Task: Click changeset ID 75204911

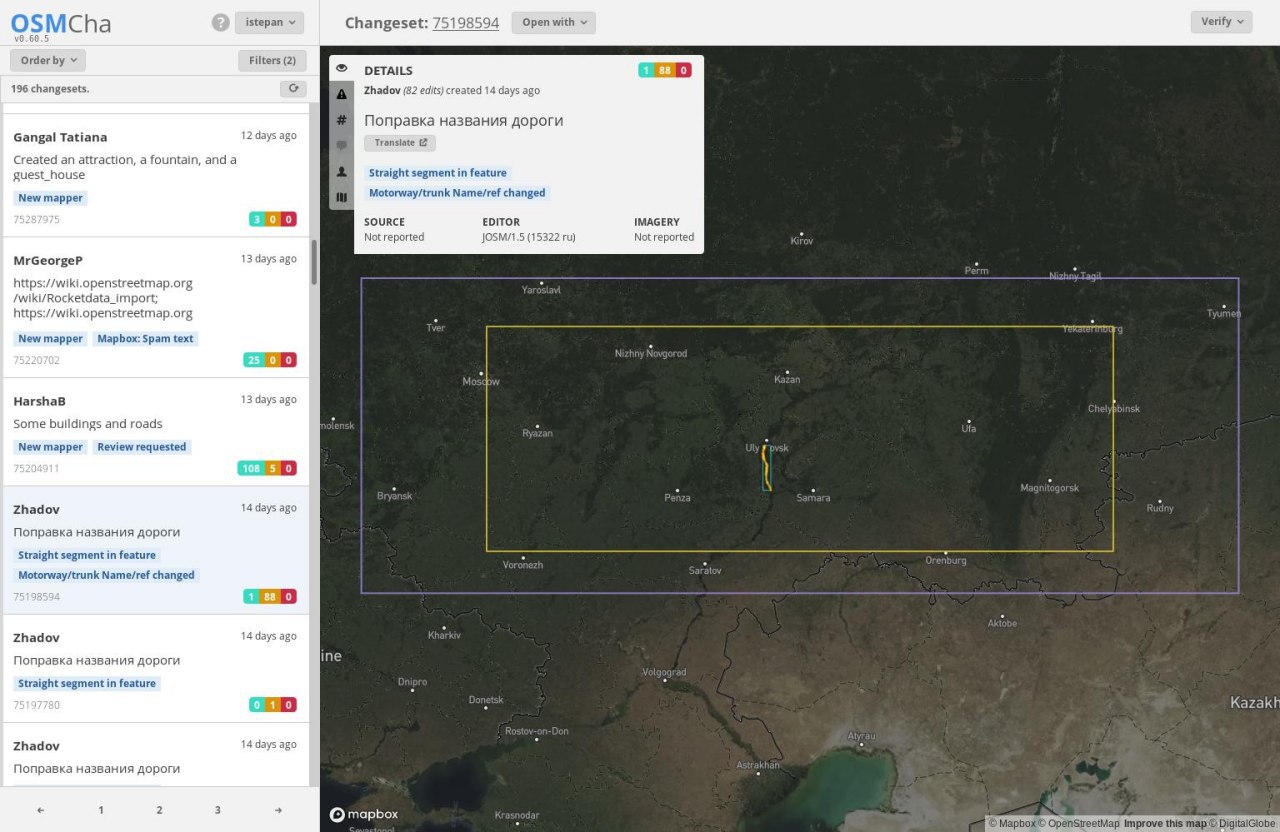Action: tap(36, 469)
